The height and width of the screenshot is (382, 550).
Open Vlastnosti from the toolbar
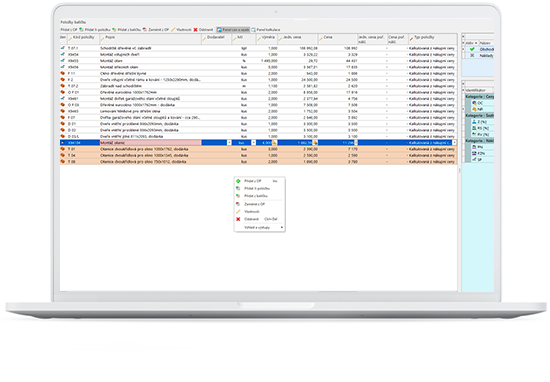[181, 30]
